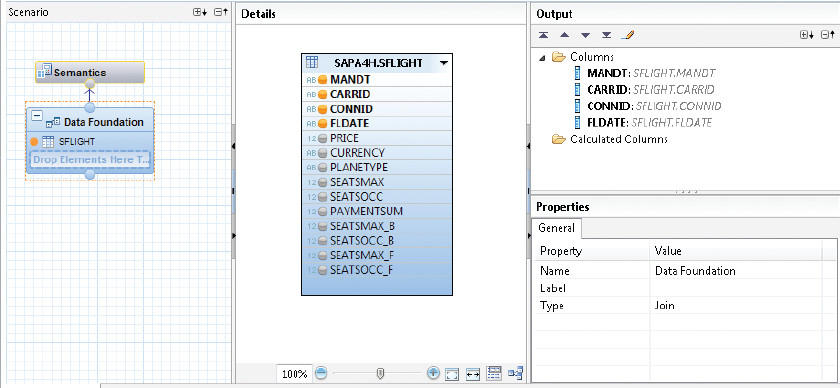Select MANDT in Output columns
This screenshot has height=388, width=840.
point(651,73)
